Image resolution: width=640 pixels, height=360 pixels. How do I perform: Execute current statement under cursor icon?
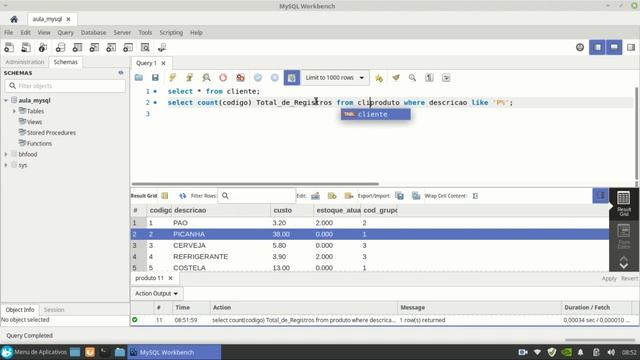189,78
